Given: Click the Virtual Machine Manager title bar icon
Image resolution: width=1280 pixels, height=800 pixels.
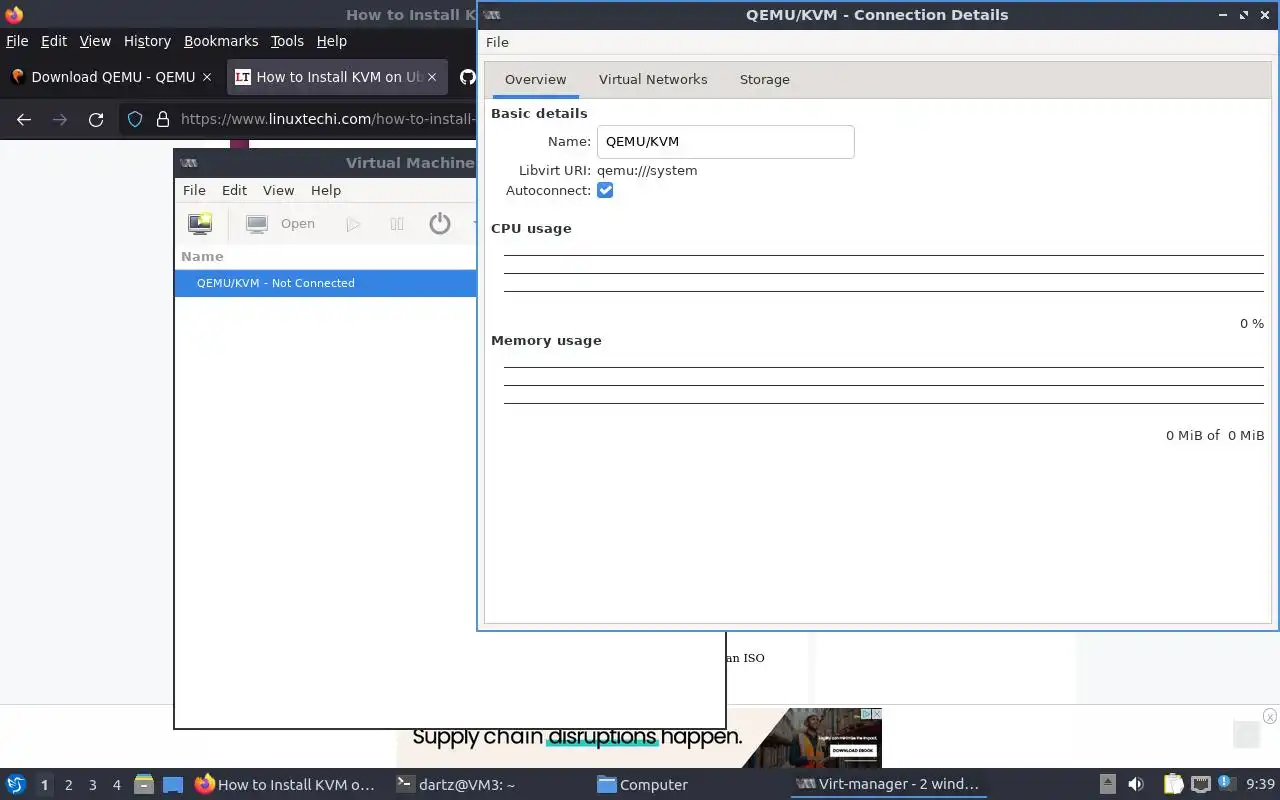Looking at the screenshot, I should tap(189, 163).
